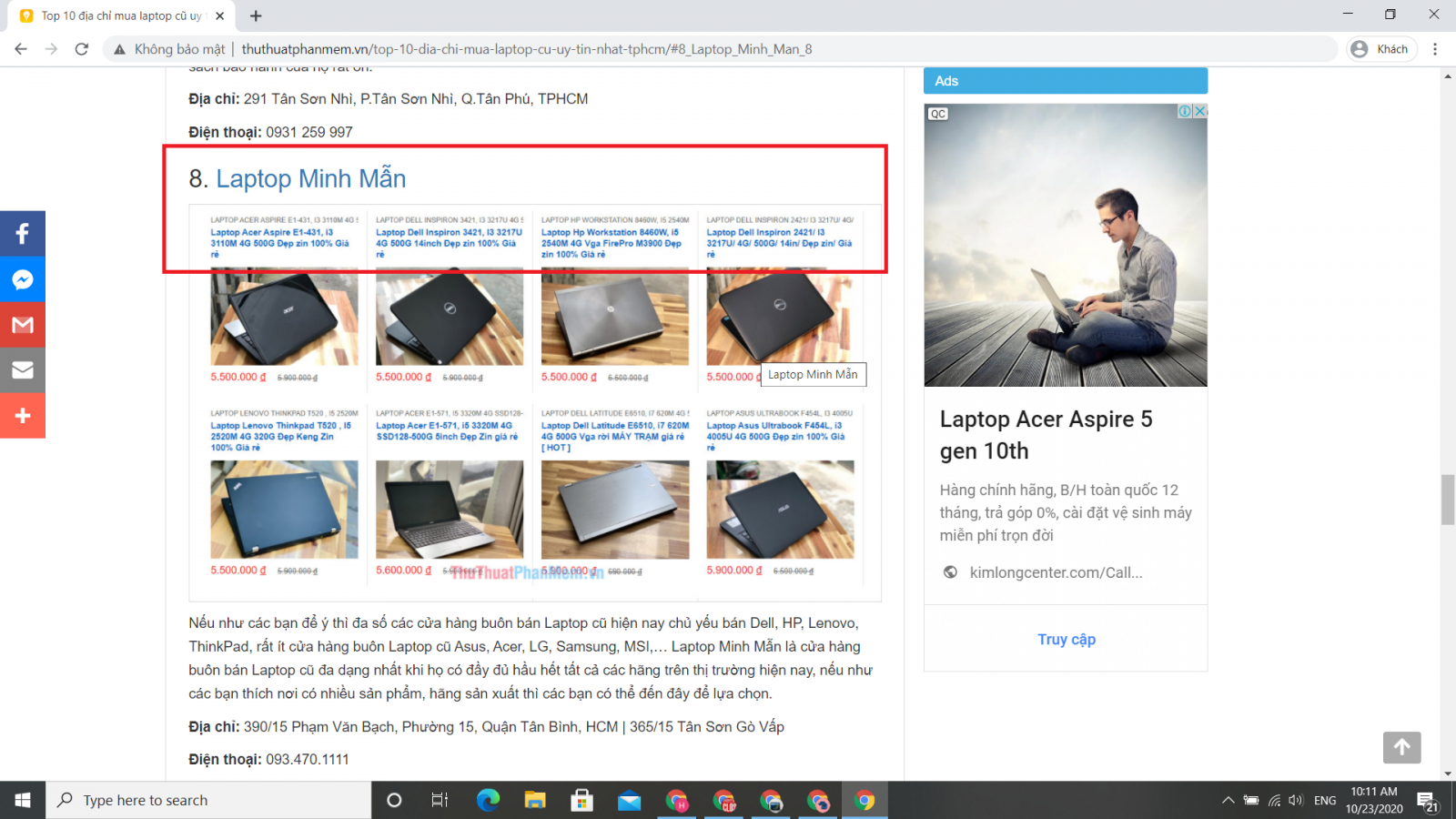Click the address bar URL
1456x819 pixels.
(527, 49)
